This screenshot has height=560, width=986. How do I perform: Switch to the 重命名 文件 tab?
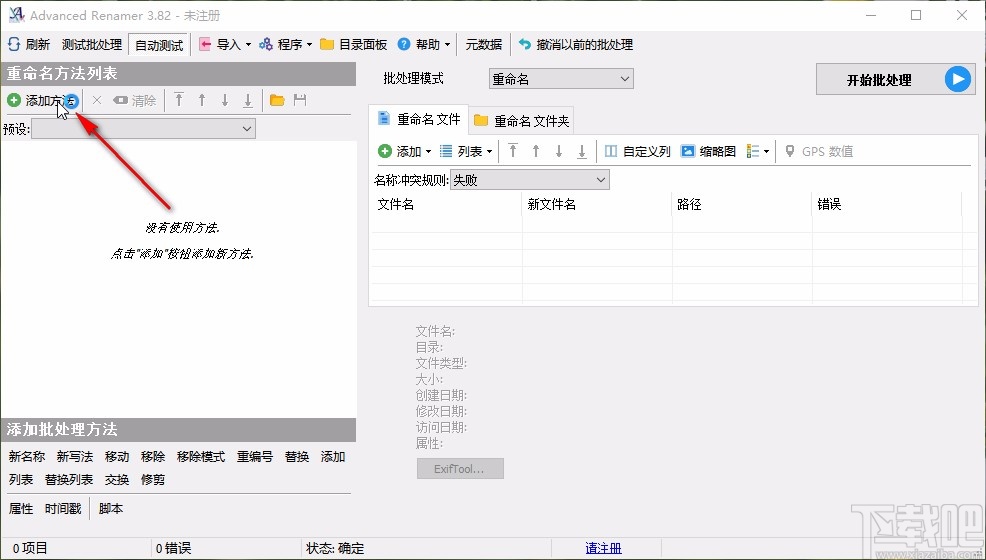[419, 119]
